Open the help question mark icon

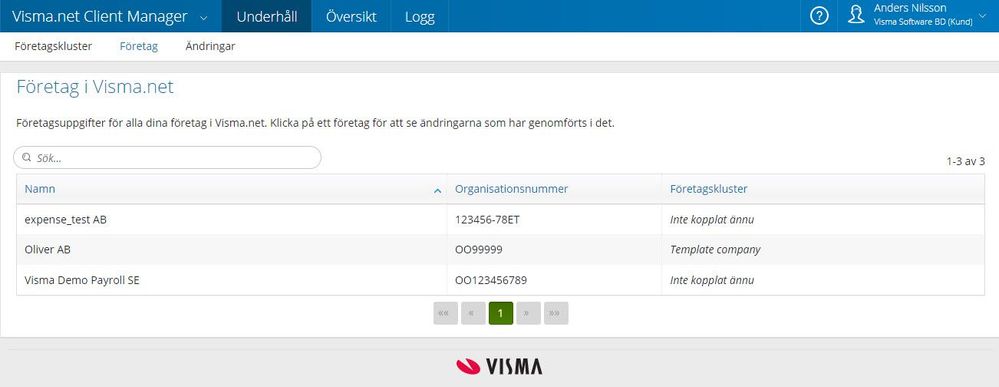coord(819,16)
